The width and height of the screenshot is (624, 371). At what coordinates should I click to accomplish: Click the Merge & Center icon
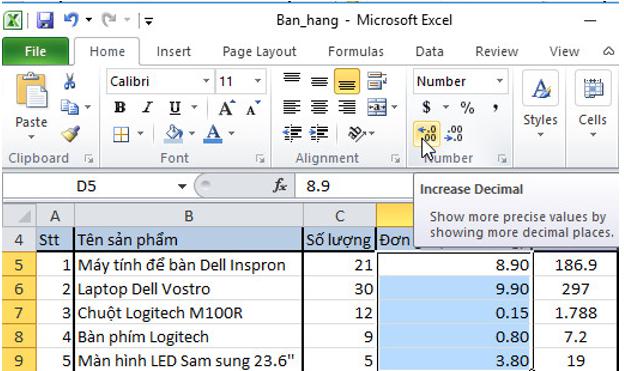pyautogui.click(x=377, y=107)
